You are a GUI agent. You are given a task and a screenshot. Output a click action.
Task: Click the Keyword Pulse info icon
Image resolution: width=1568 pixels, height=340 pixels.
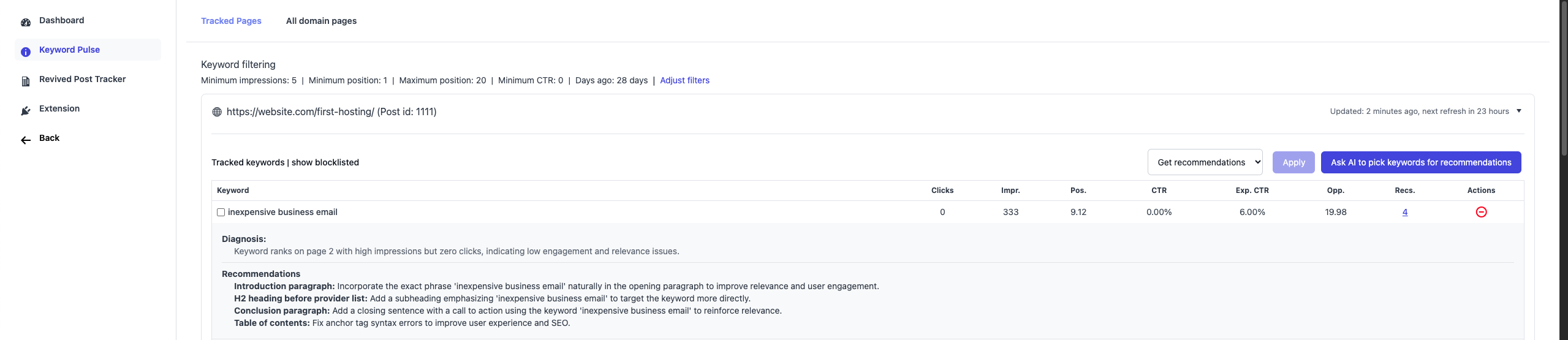click(x=26, y=52)
